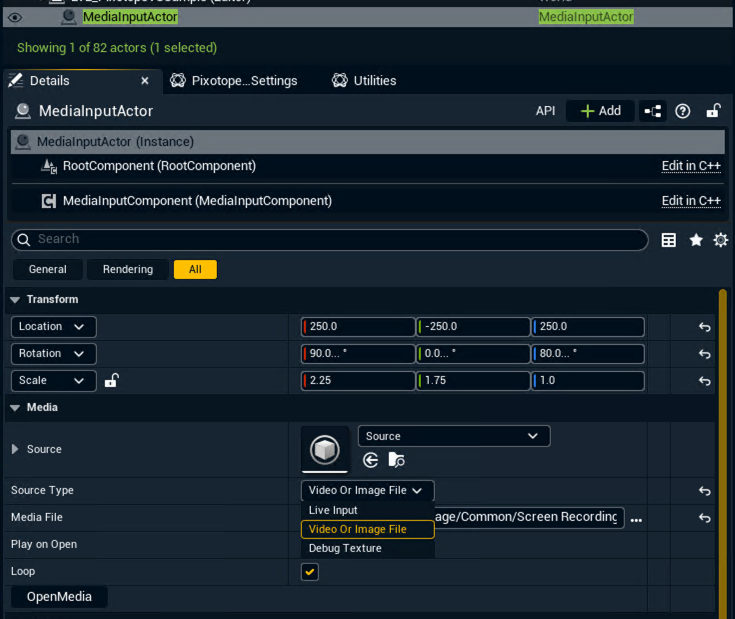The image size is (735, 619).
Task: Toggle visibility eye of MediaInputActor row
Action: coord(15,18)
